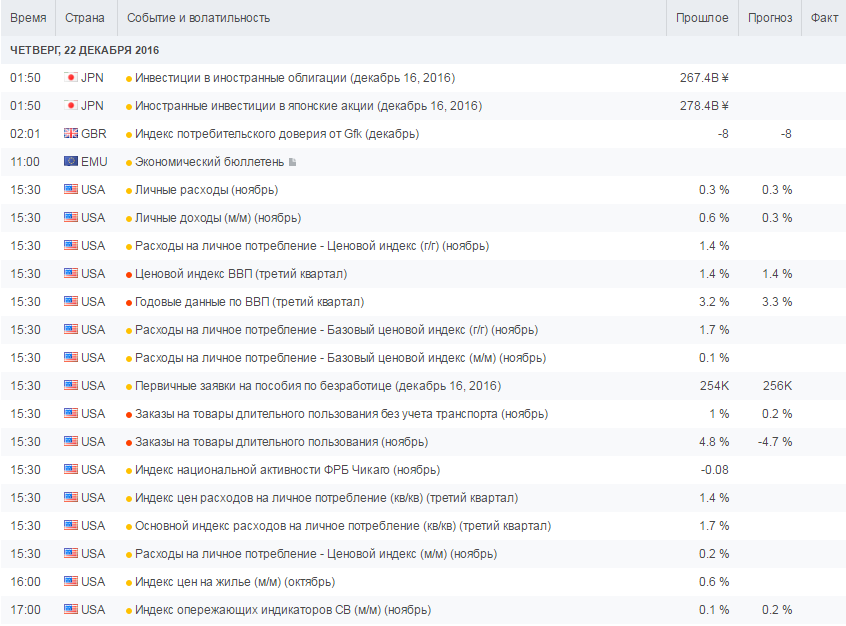Click the UK flag in the GBR row
Image resolution: width=846 pixels, height=626 pixels.
(71, 134)
